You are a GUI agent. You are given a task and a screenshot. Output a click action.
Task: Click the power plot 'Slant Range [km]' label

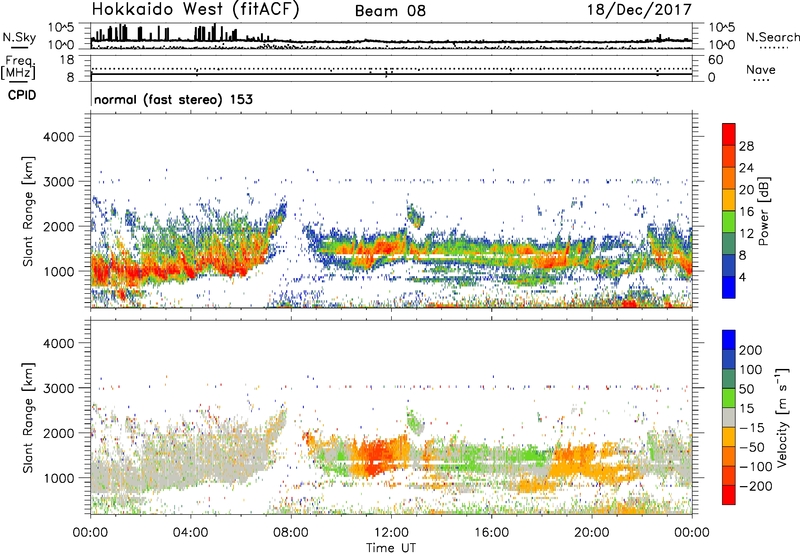(28, 211)
